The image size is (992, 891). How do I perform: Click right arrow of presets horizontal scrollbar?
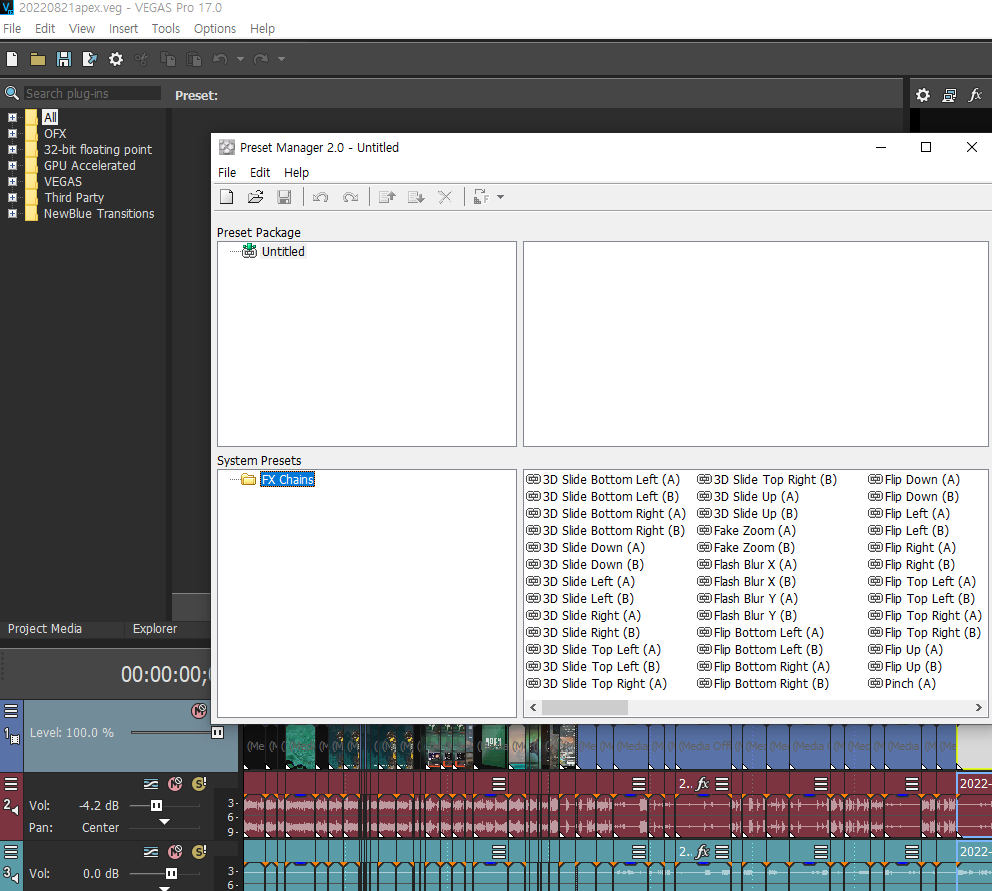pos(979,707)
